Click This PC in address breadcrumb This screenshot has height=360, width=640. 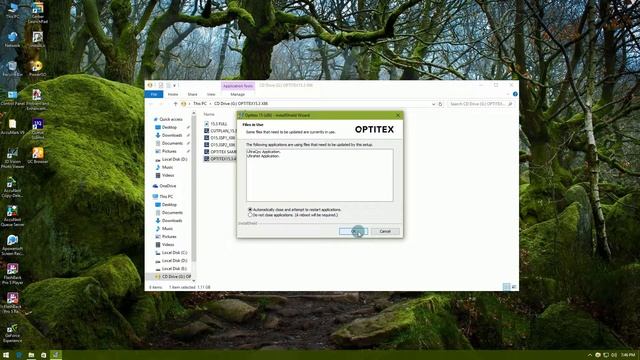tap(200, 104)
